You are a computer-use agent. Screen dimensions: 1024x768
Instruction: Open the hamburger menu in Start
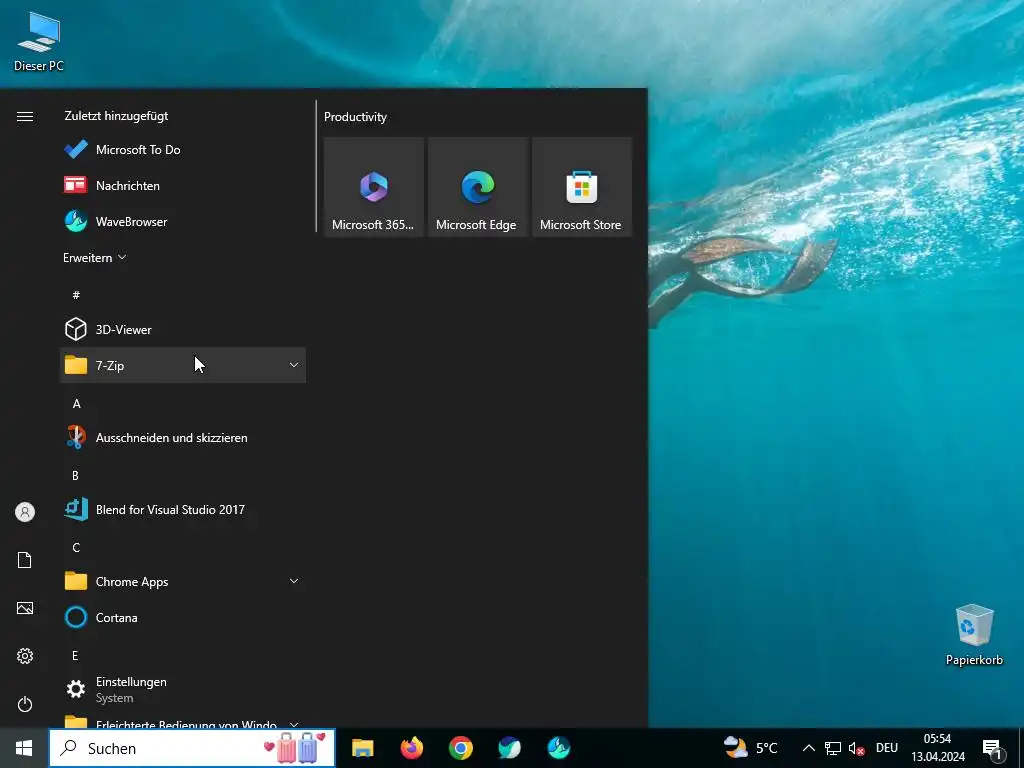click(25, 116)
